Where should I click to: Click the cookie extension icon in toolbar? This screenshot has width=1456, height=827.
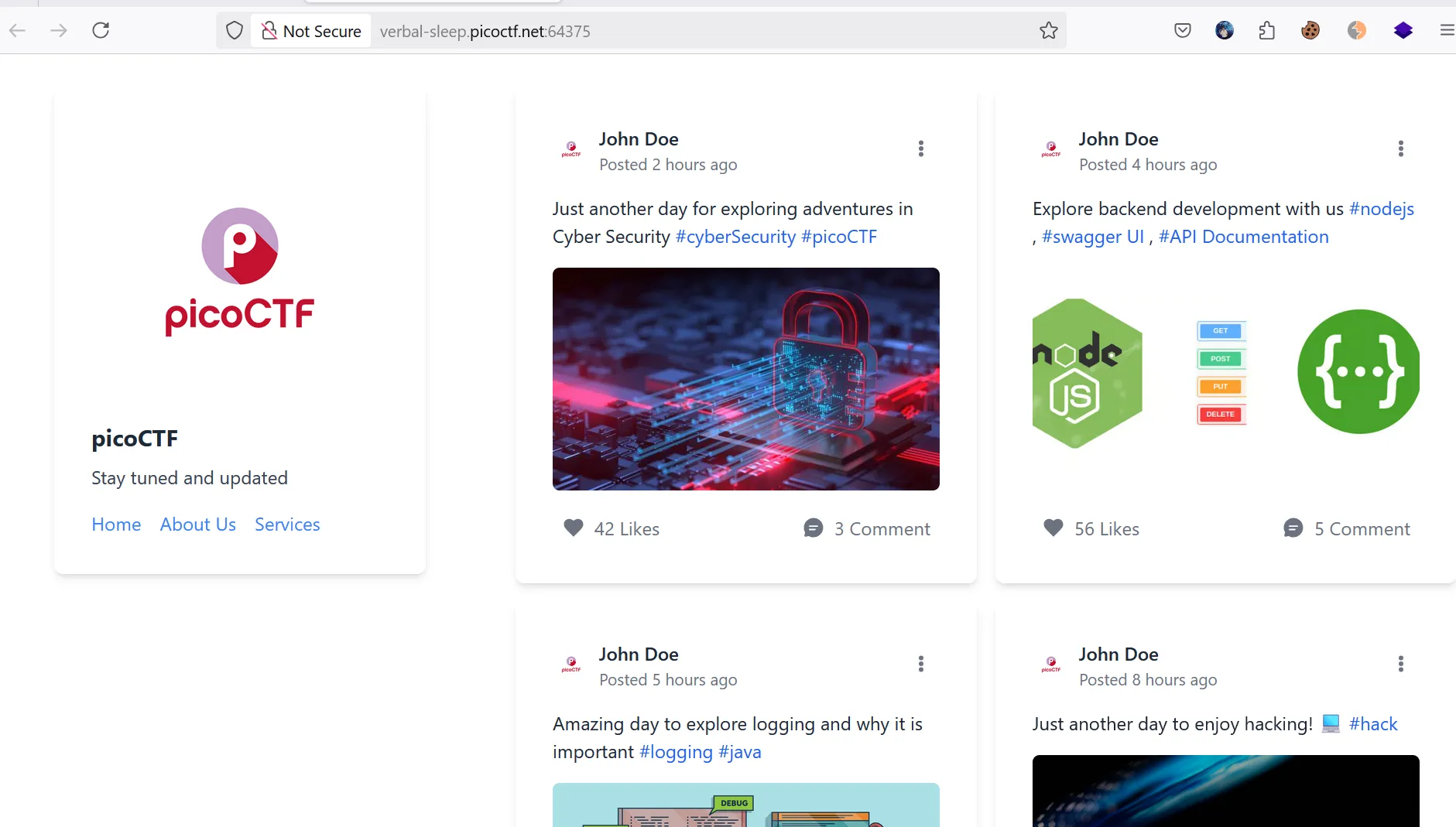tap(1310, 31)
